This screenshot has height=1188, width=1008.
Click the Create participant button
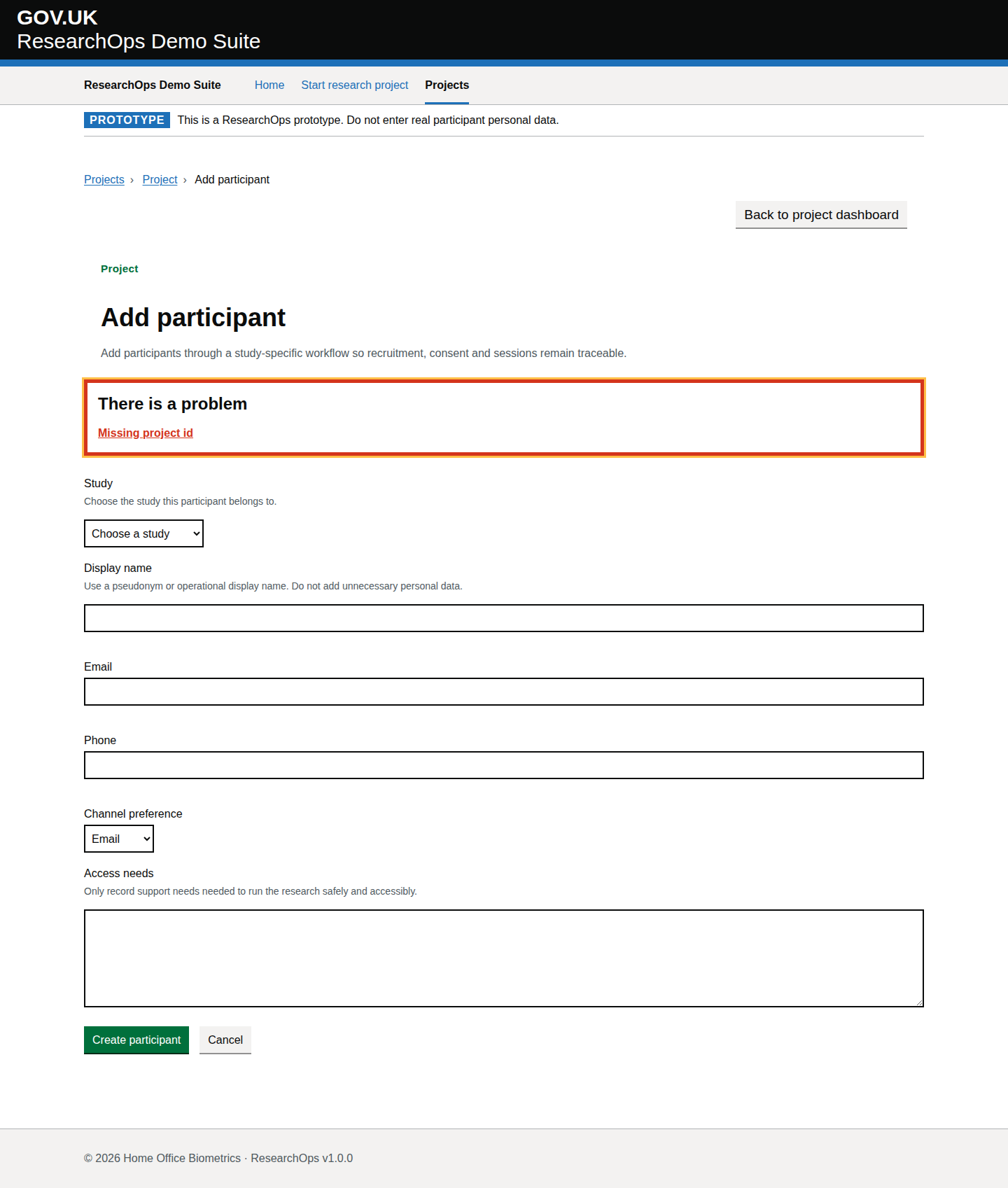tap(136, 1040)
